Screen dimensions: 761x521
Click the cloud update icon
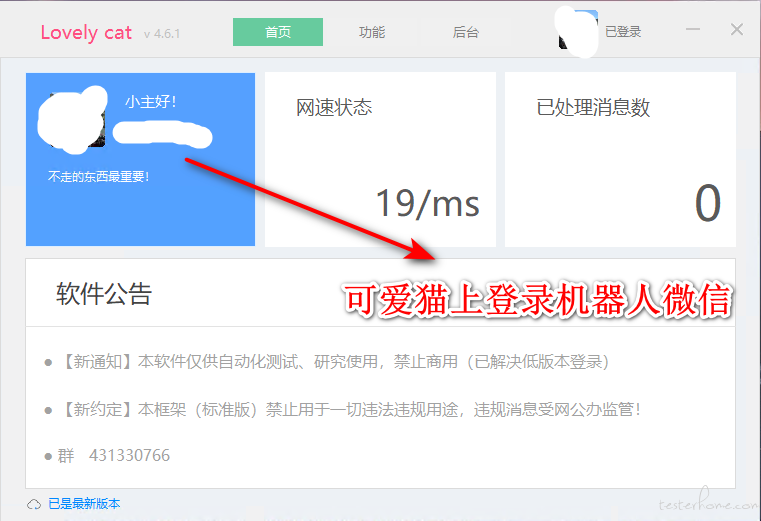(x=34, y=504)
